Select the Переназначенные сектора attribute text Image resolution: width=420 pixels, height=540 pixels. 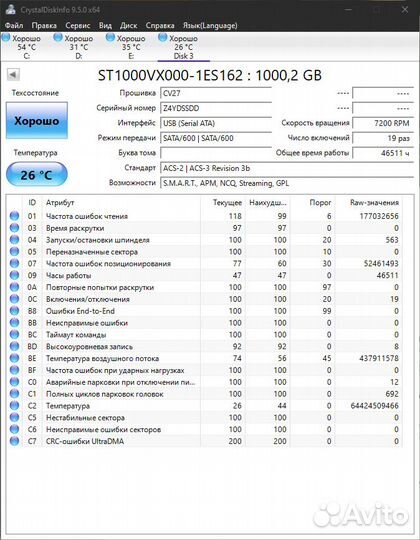pyautogui.click(x=92, y=251)
